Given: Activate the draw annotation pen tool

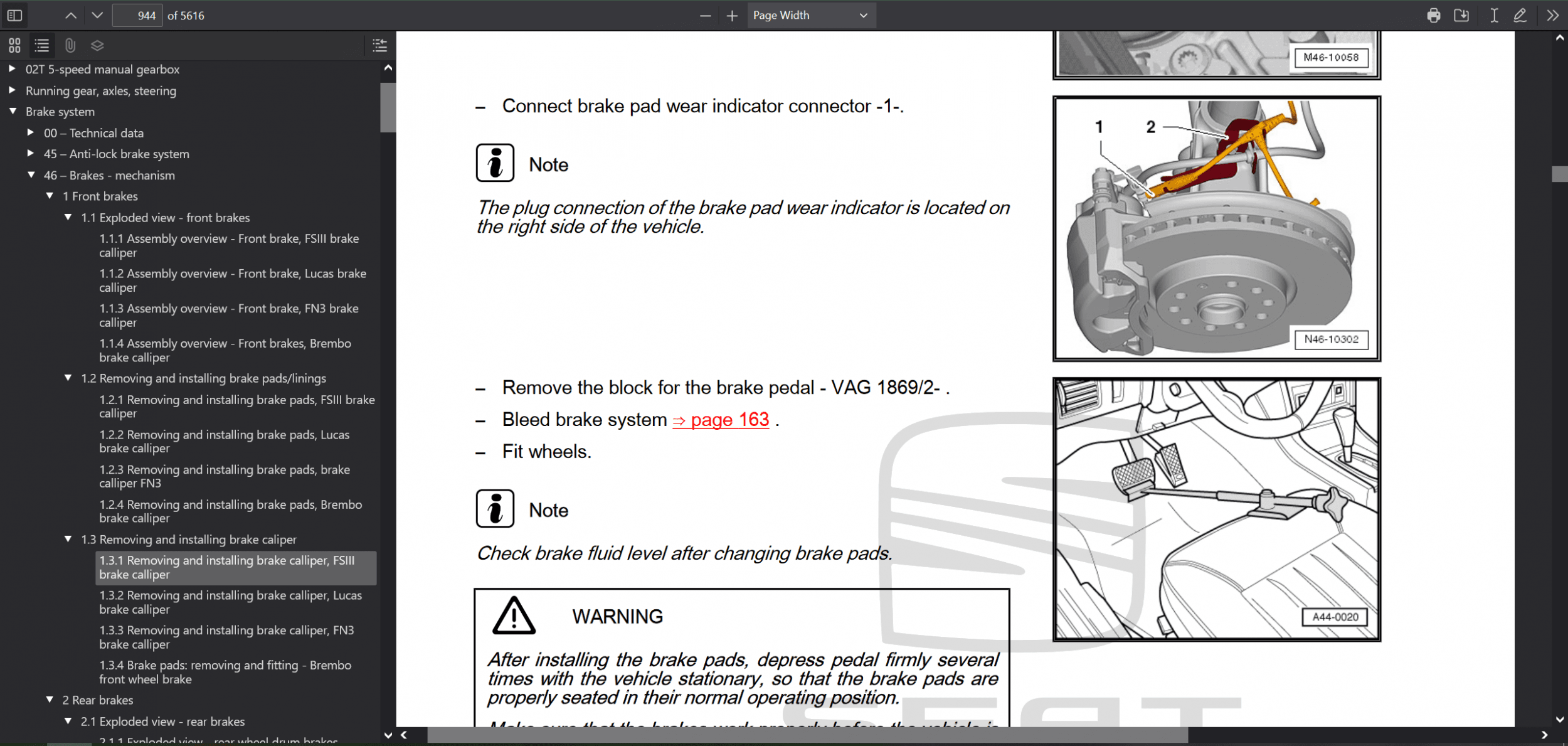Looking at the screenshot, I should (1520, 15).
